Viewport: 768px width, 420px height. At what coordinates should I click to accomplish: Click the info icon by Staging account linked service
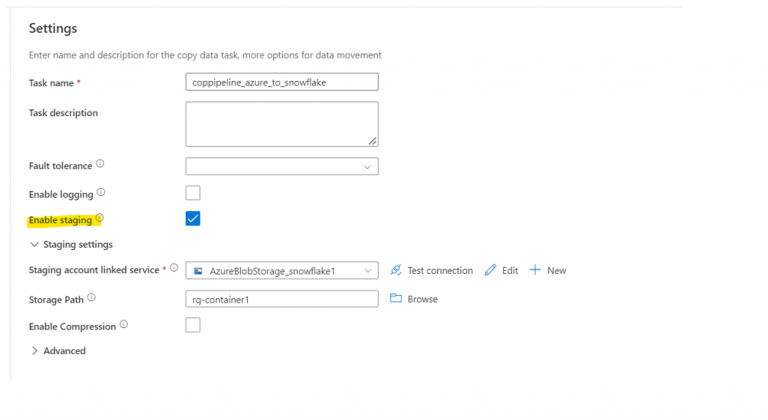(x=174, y=268)
